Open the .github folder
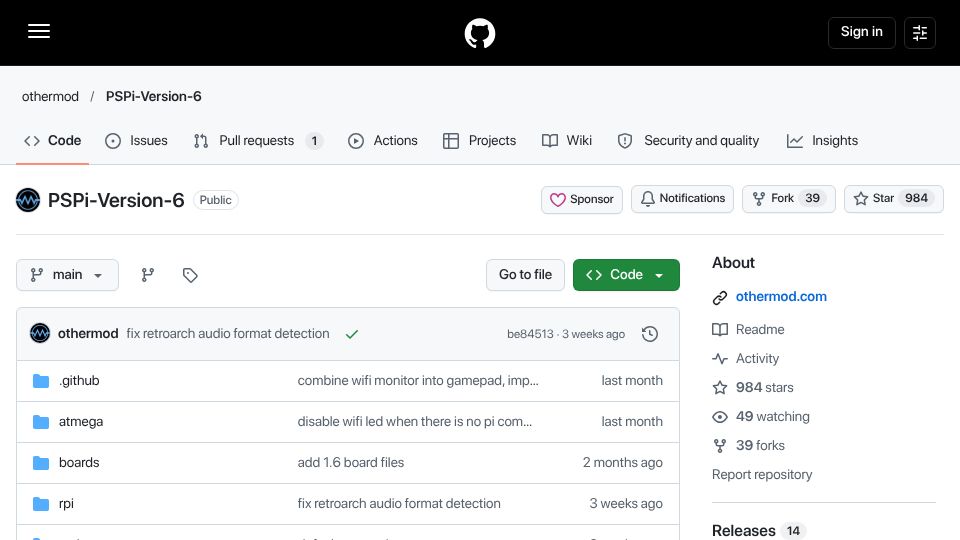 (79, 381)
